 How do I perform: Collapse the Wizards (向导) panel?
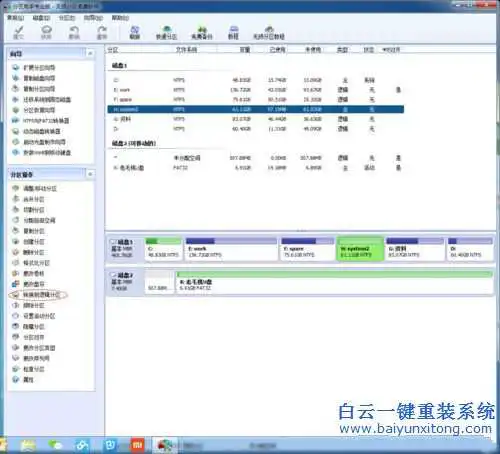click(90, 53)
